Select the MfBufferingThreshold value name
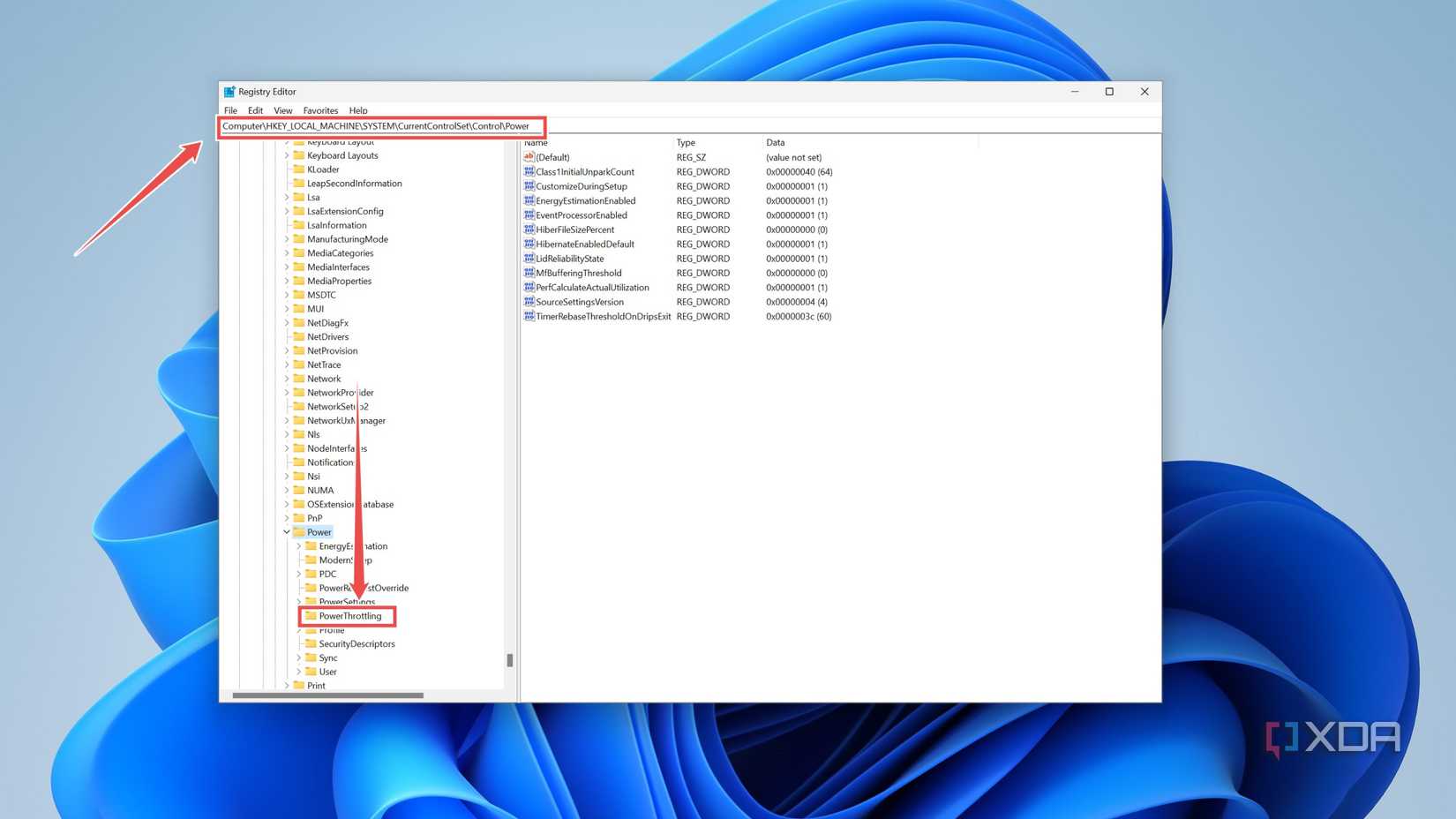Screen dimensions: 1456x819 pos(579,273)
